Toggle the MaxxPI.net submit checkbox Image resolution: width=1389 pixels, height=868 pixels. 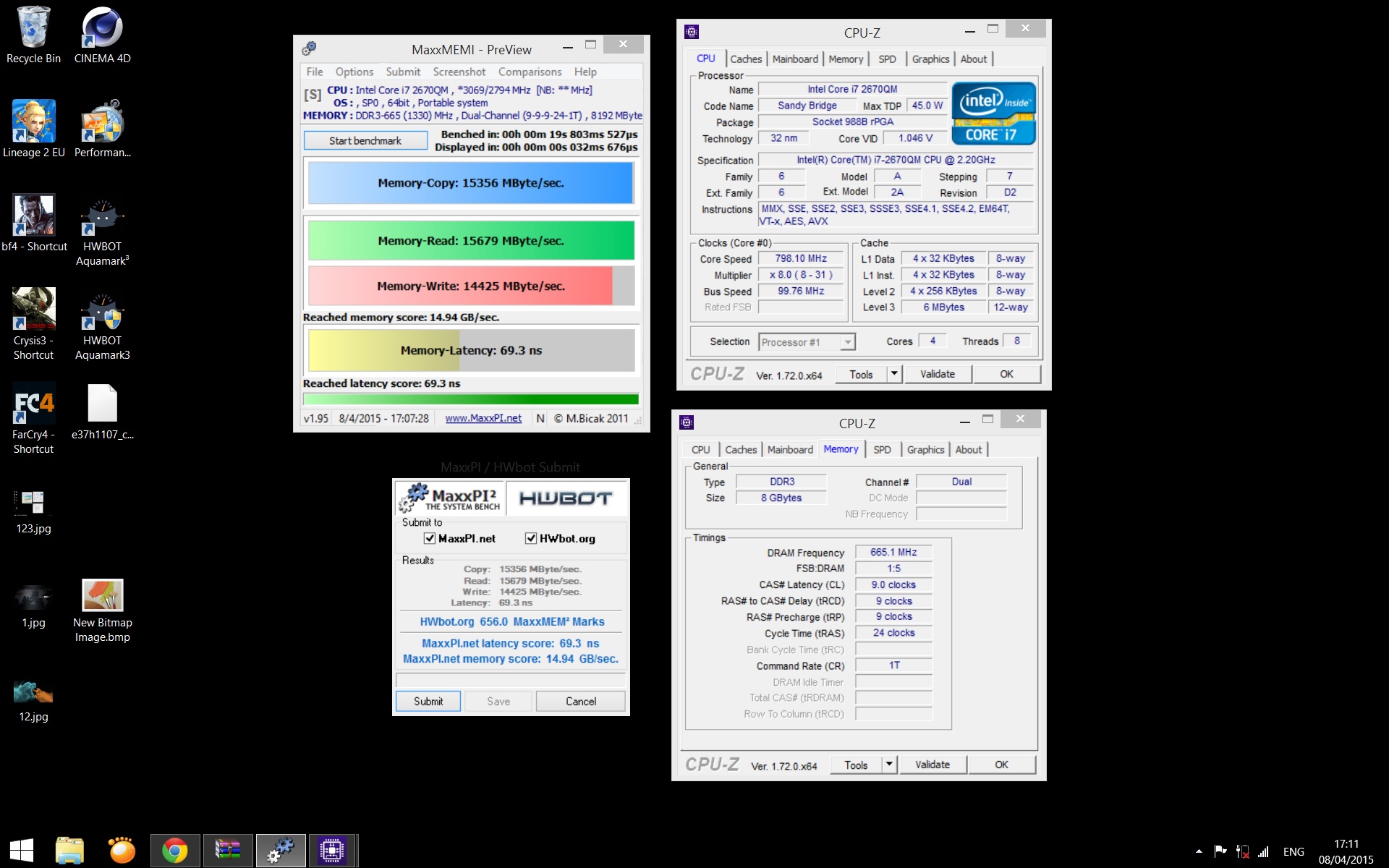coord(430,538)
